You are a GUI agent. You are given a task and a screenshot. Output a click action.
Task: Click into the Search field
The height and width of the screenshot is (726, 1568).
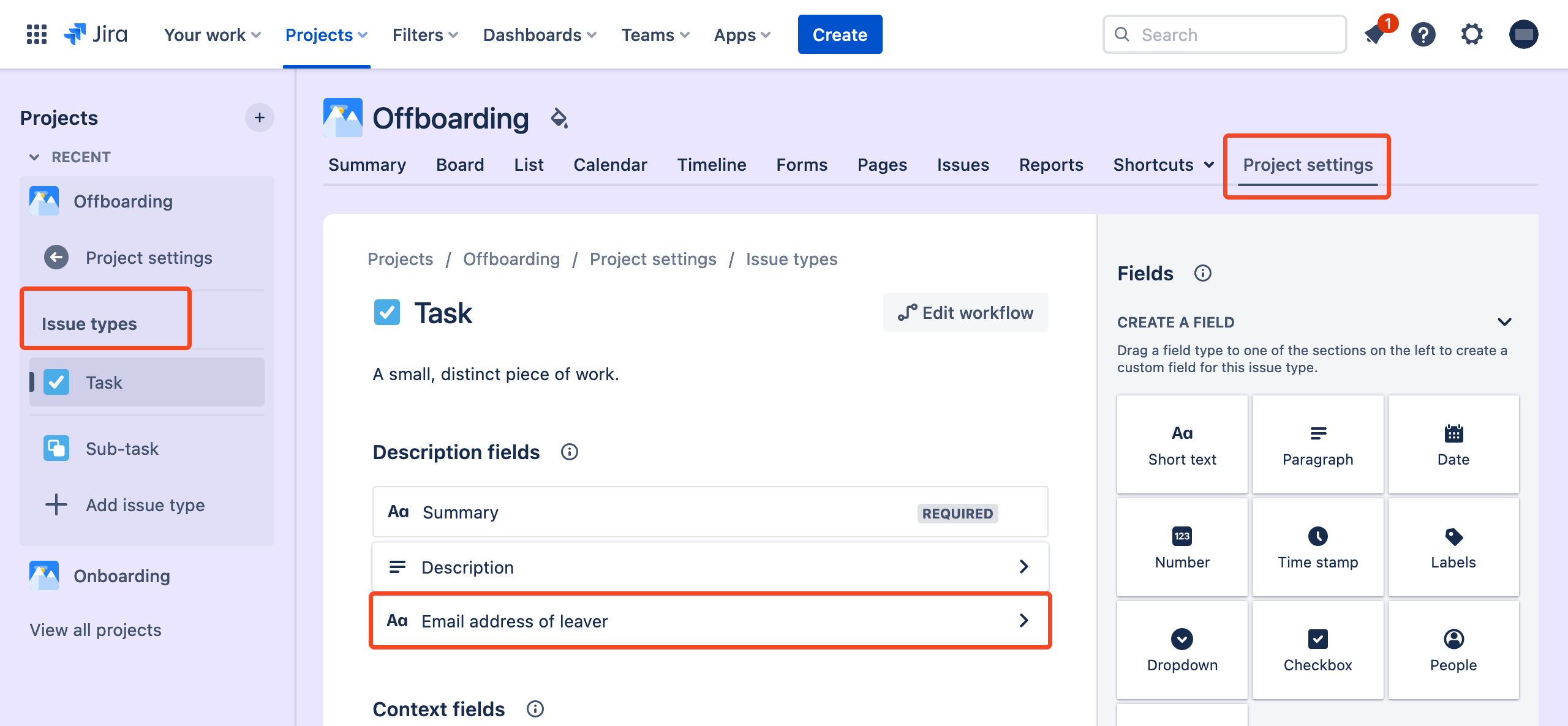(x=1225, y=34)
